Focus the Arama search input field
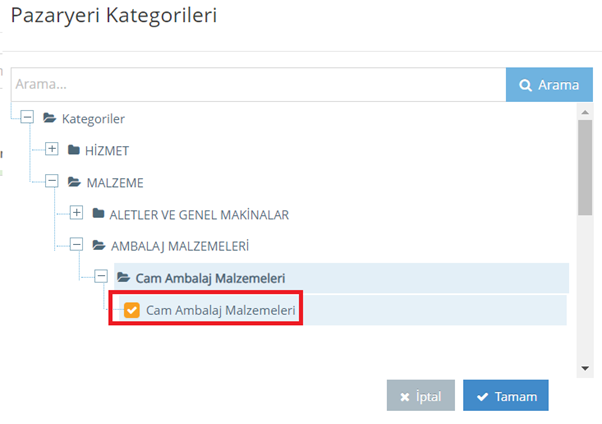 pos(258,84)
